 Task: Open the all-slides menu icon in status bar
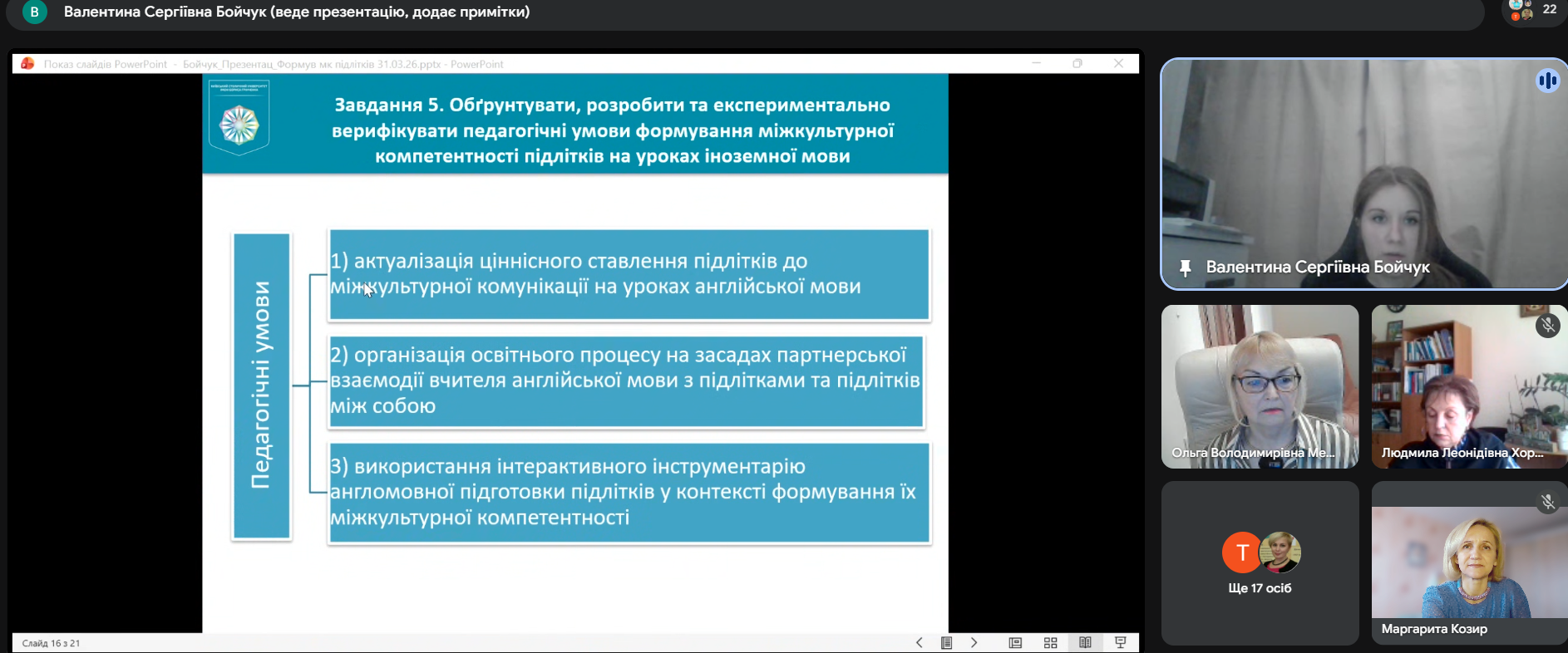[x=946, y=642]
